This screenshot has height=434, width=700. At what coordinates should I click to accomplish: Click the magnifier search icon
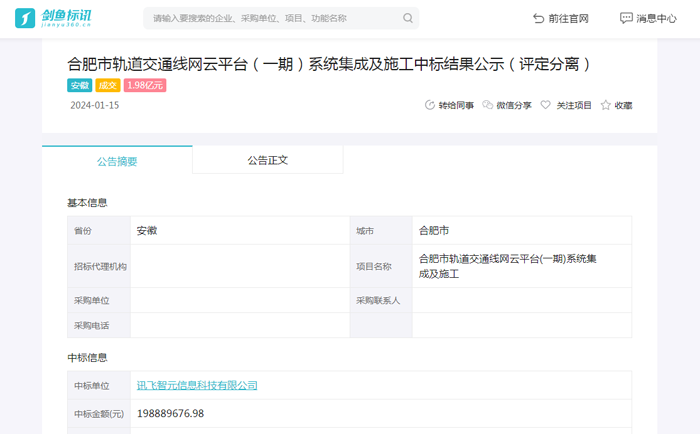pyautogui.click(x=408, y=18)
